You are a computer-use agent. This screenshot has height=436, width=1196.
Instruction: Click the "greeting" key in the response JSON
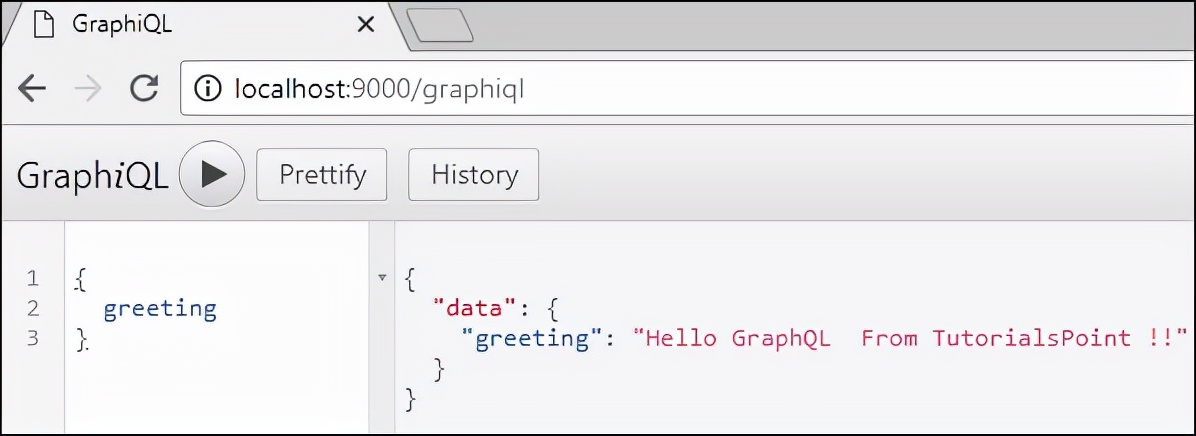[x=532, y=338]
